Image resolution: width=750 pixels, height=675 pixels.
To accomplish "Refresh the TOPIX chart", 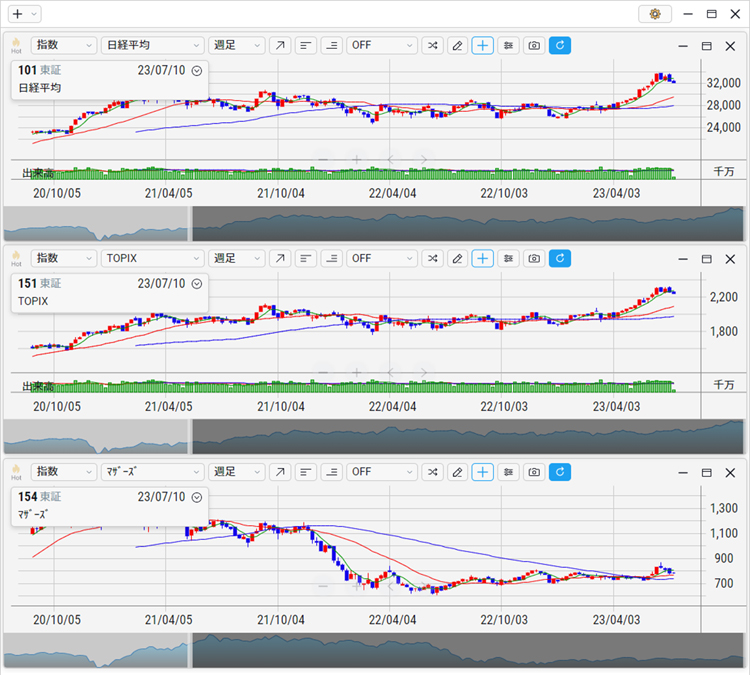I will pos(560,259).
